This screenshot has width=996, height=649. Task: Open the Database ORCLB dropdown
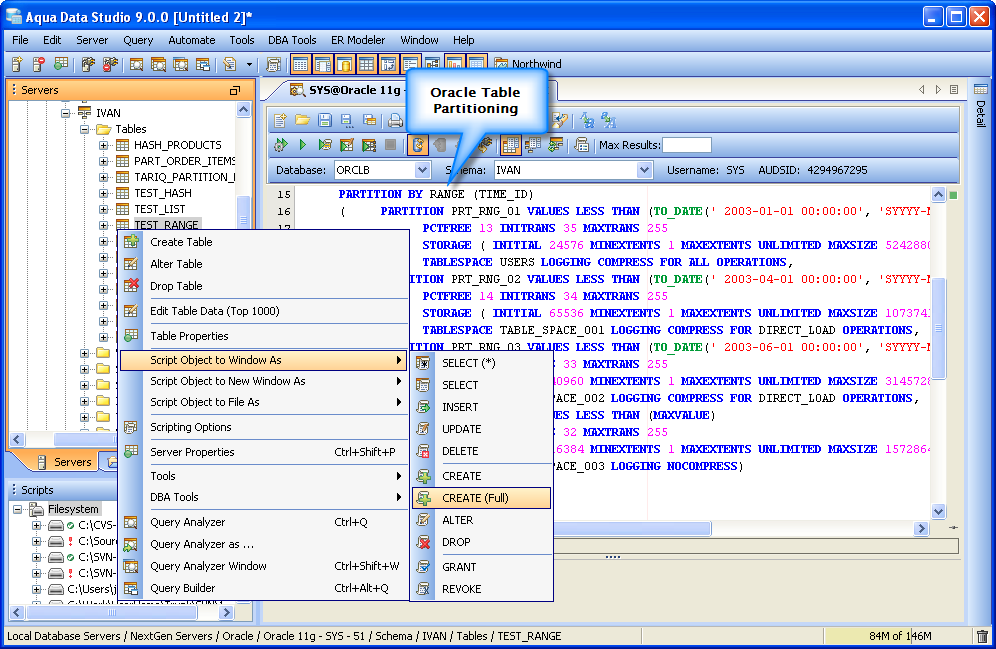click(x=422, y=170)
